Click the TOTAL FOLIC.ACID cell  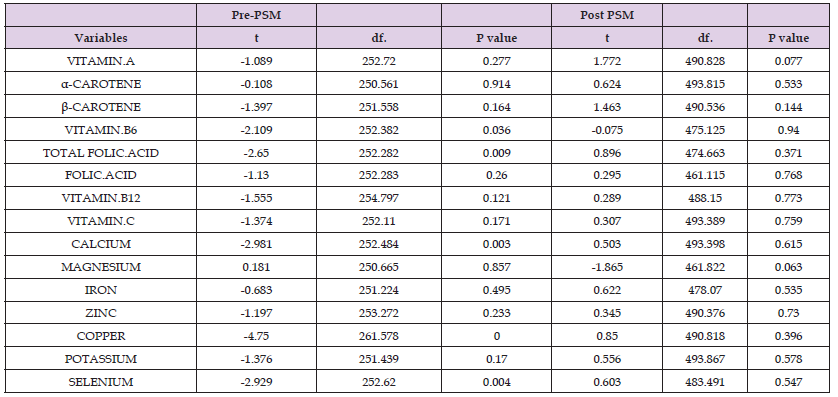pos(101,153)
